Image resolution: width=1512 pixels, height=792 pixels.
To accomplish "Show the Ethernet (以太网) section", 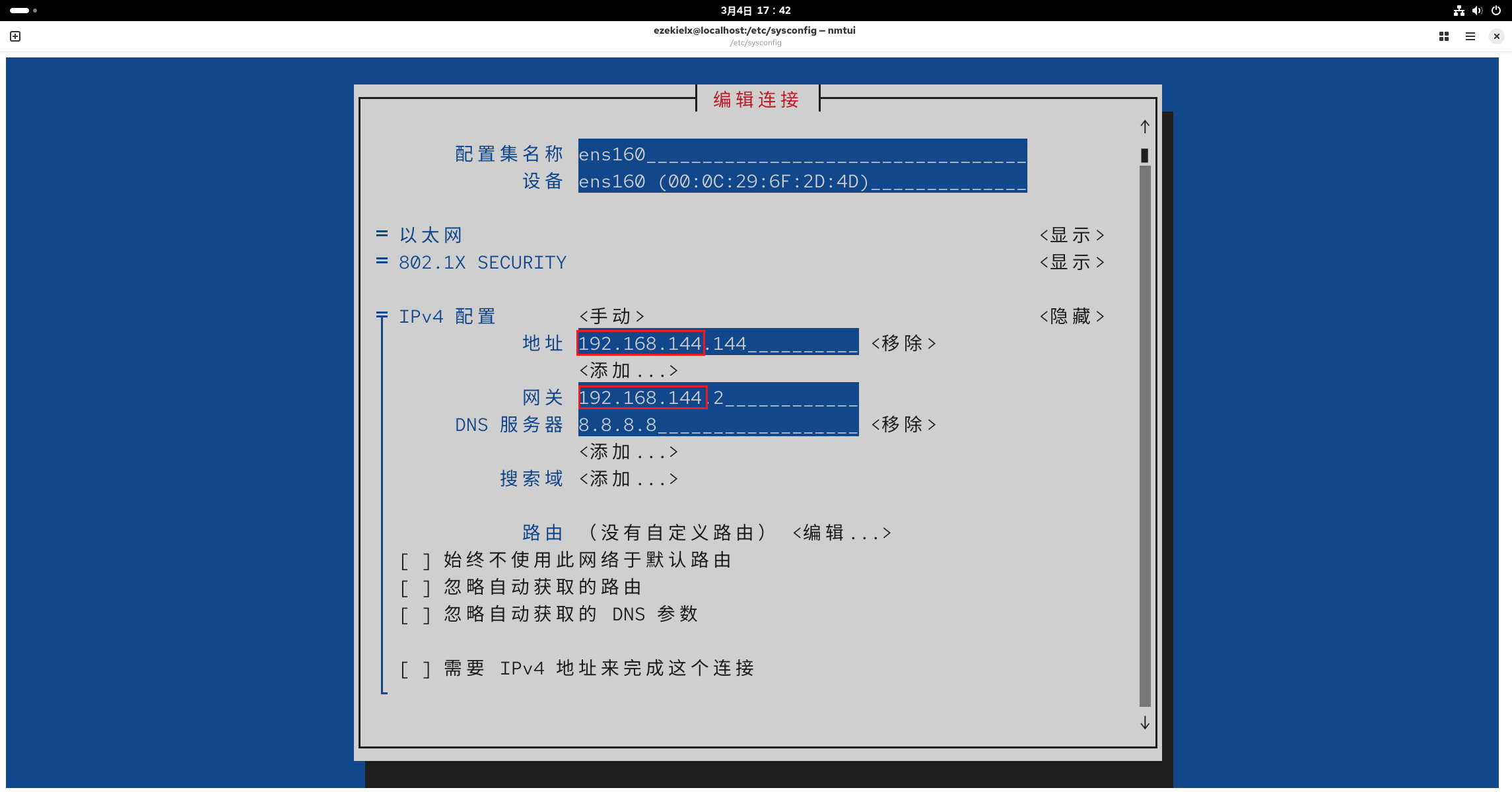I will click(1072, 235).
